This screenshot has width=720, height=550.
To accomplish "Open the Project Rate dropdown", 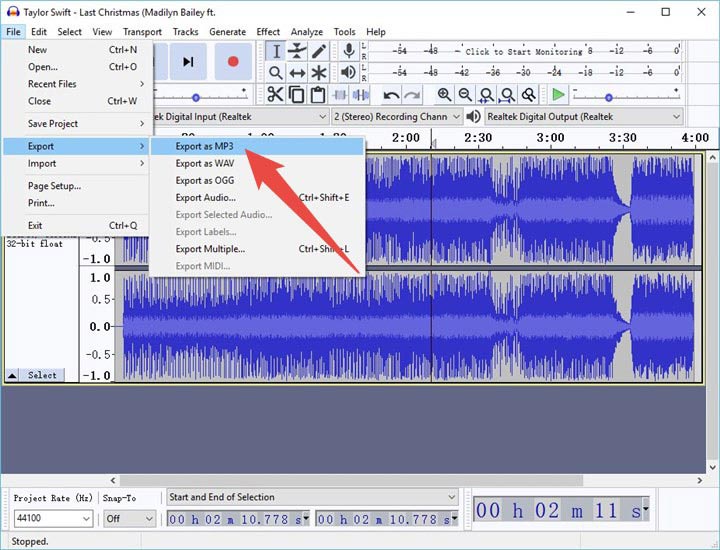I will (85, 519).
